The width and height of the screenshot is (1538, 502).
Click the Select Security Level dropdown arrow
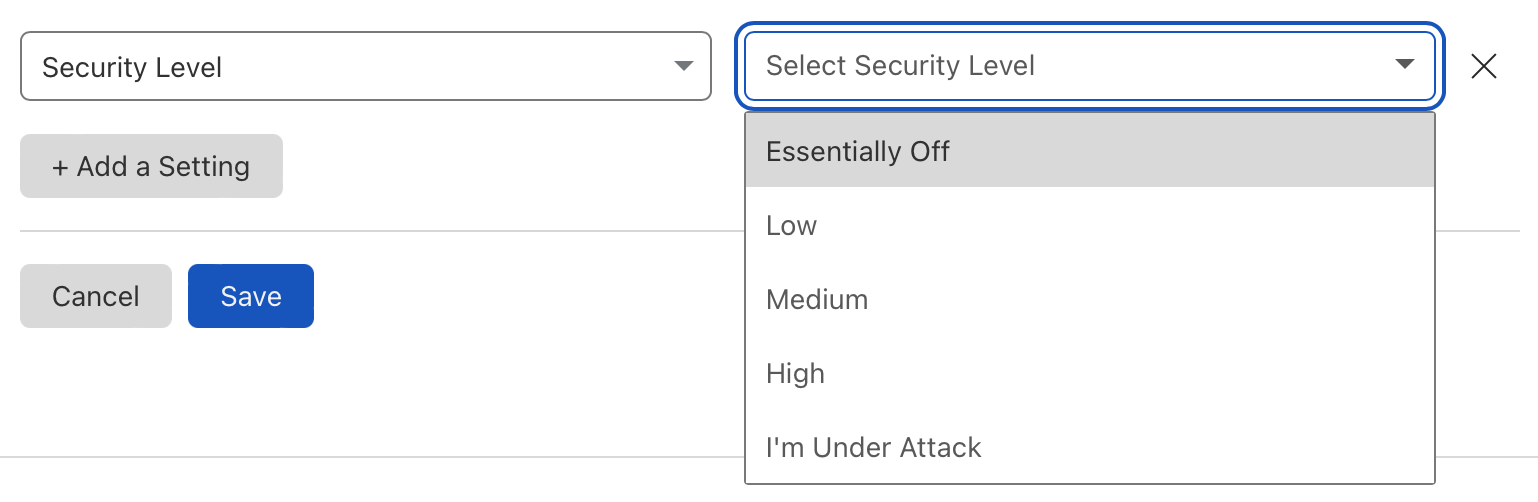coord(1404,65)
